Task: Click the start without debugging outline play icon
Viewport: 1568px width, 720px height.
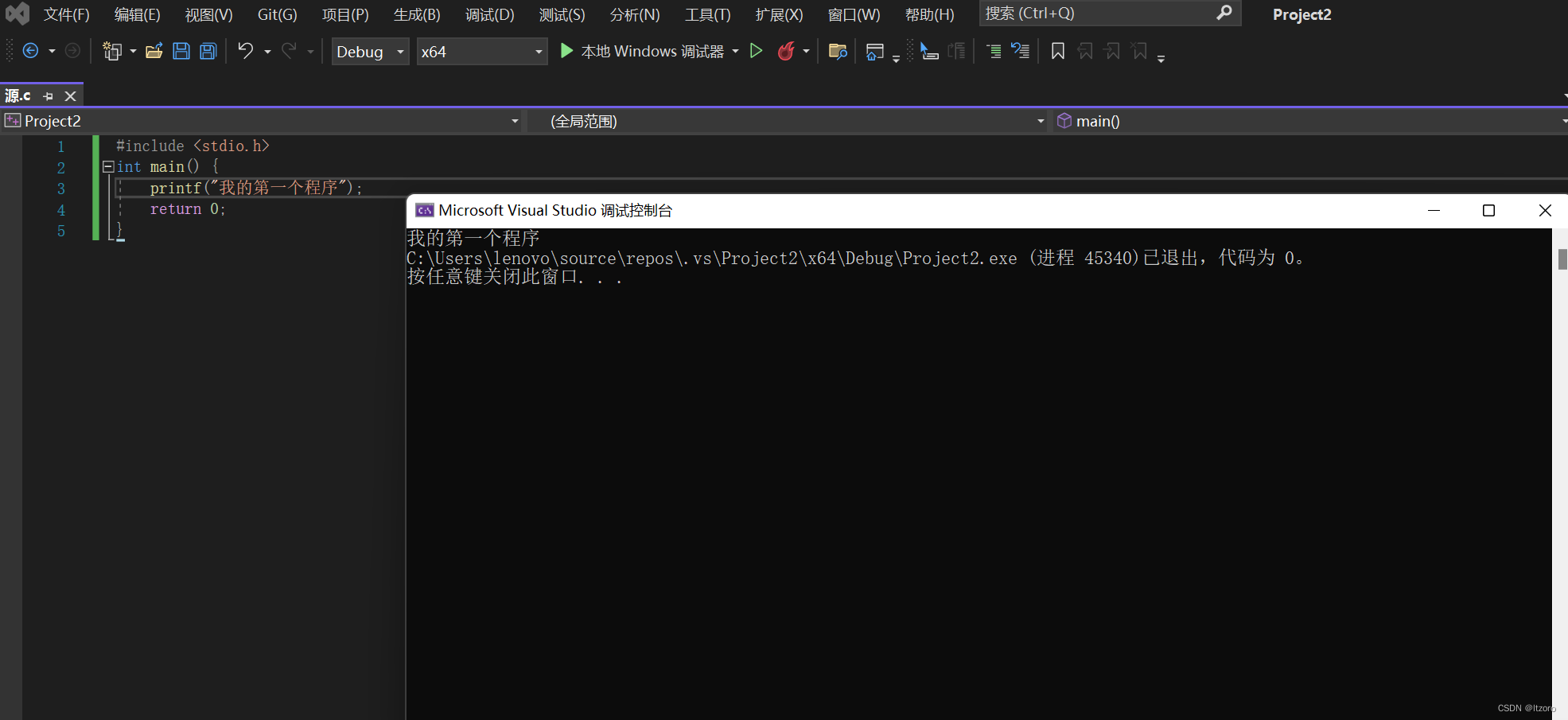Action: [x=757, y=51]
